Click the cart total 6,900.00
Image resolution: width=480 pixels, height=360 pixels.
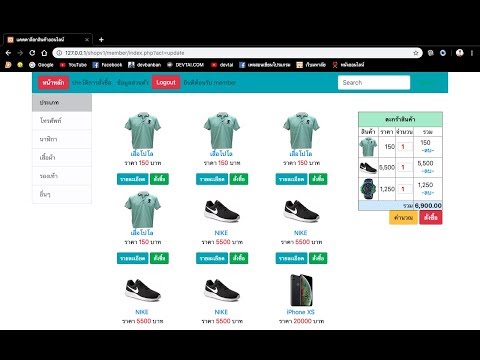click(x=428, y=206)
